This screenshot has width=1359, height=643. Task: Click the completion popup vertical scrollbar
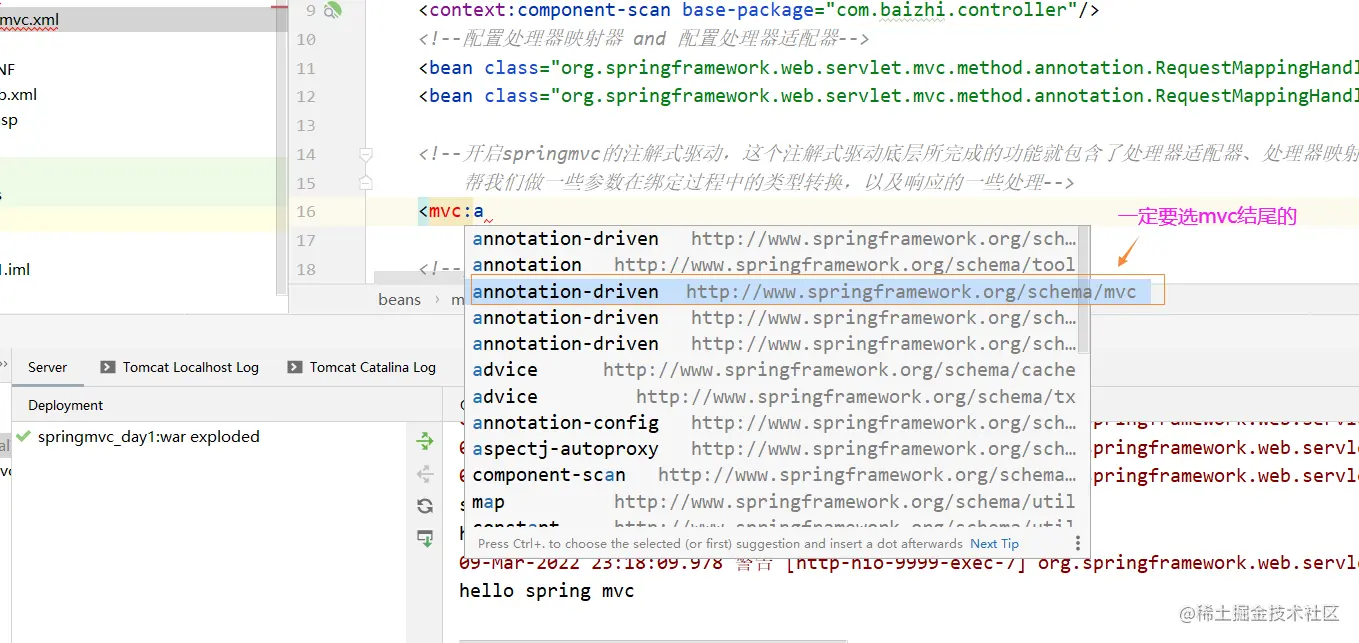pos(1084,290)
